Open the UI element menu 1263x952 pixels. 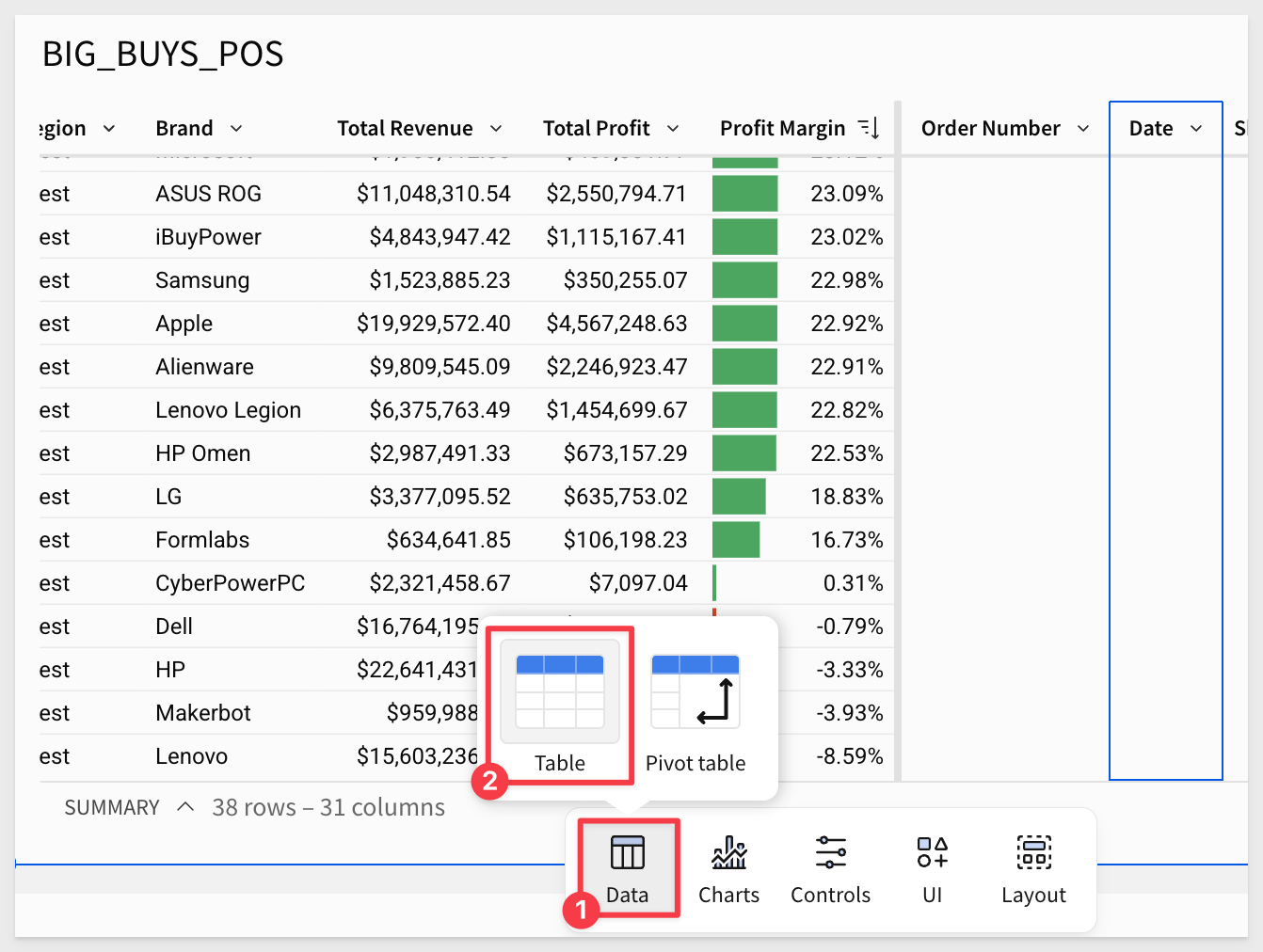[x=932, y=868]
